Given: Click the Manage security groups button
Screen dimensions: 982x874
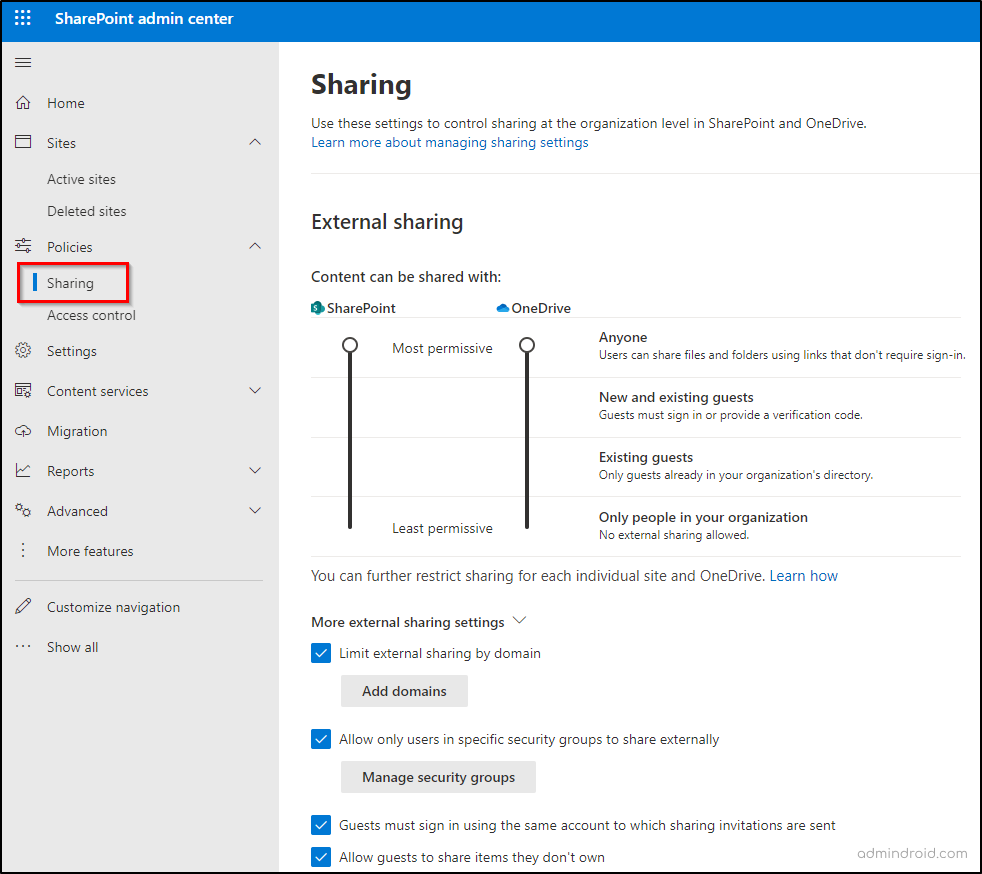Looking at the screenshot, I should point(438,777).
